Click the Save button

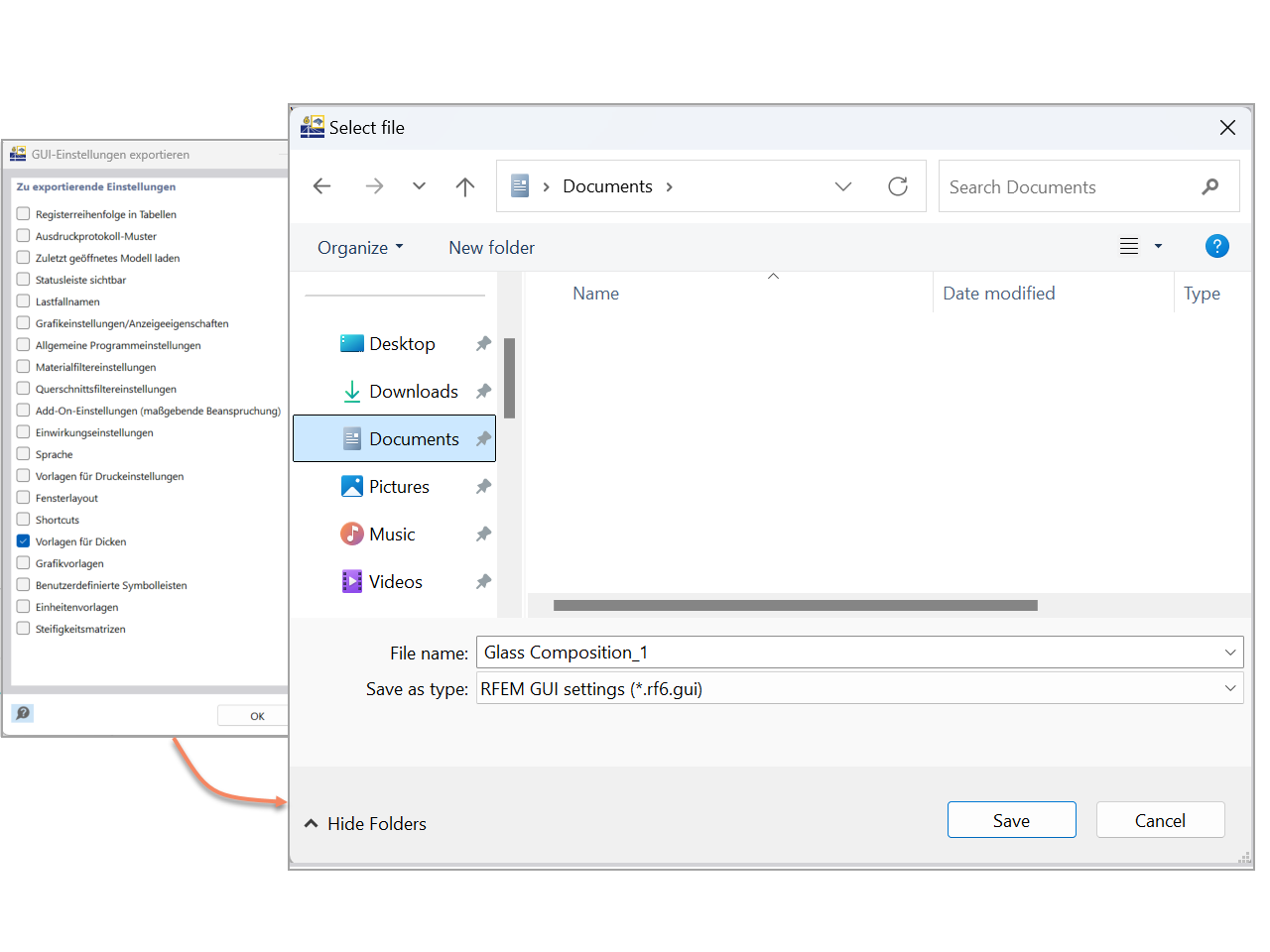(x=1011, y=819)
